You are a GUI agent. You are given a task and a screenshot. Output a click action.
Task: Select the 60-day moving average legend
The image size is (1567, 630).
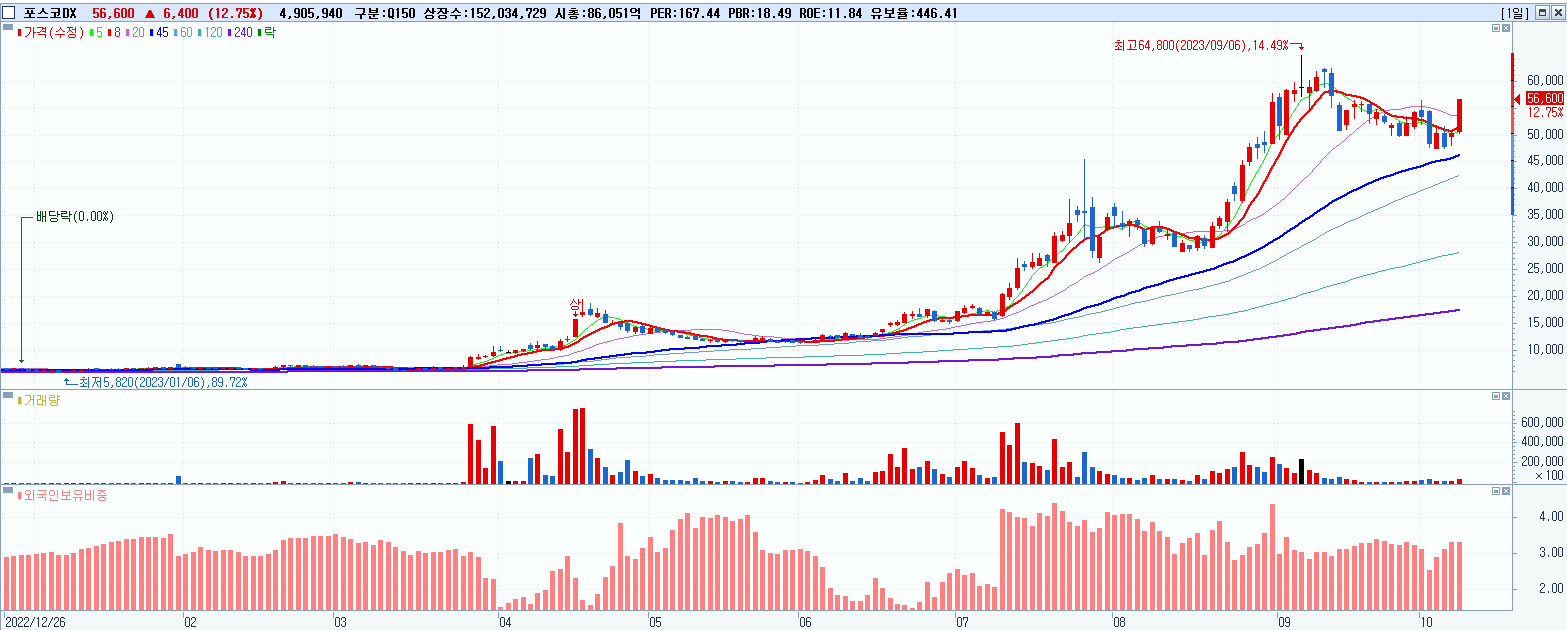[x=184, y=33]
